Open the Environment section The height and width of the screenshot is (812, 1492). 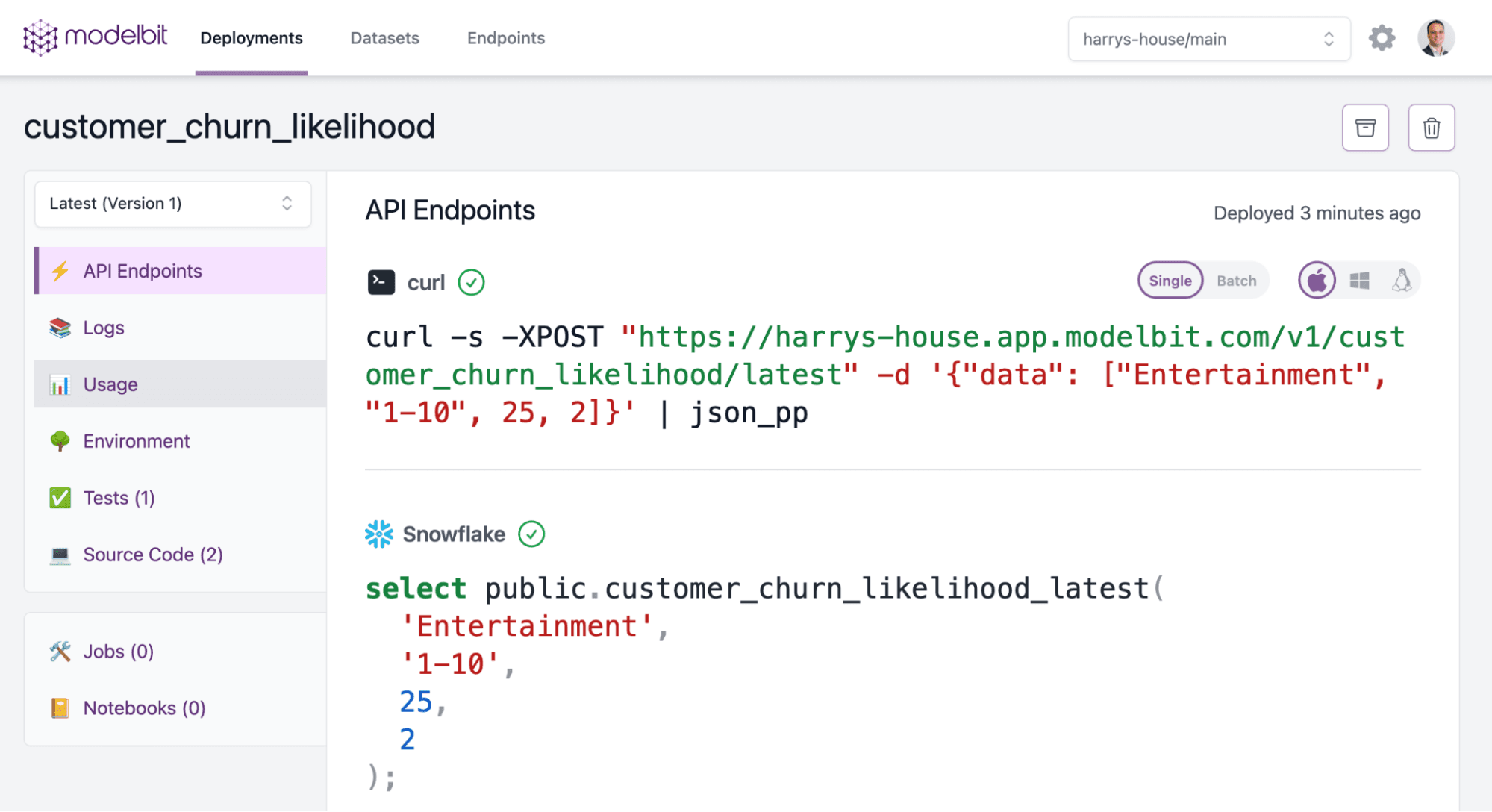click(x=136, y=441)
